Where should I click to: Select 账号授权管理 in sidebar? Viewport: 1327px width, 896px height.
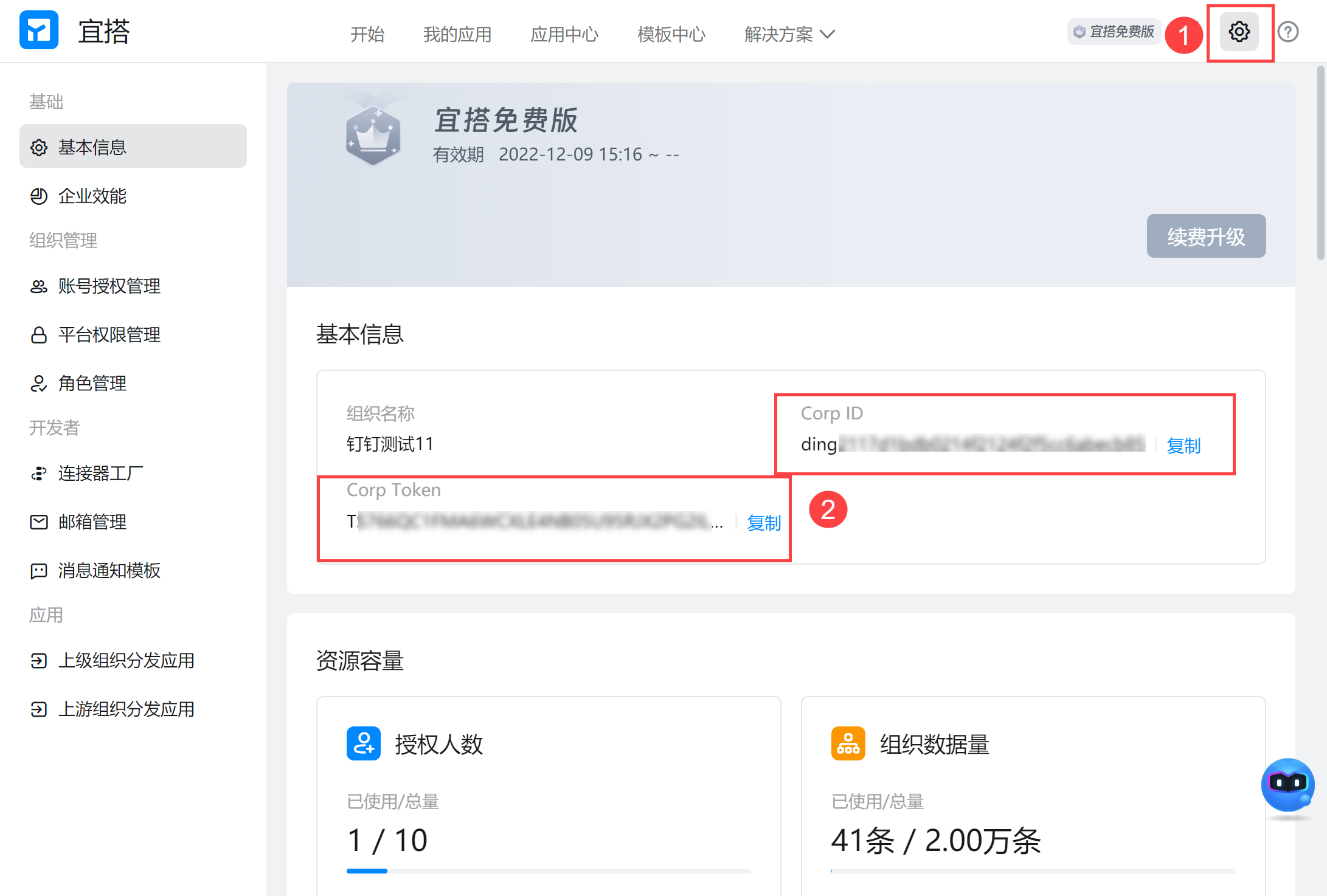(109, 286)
